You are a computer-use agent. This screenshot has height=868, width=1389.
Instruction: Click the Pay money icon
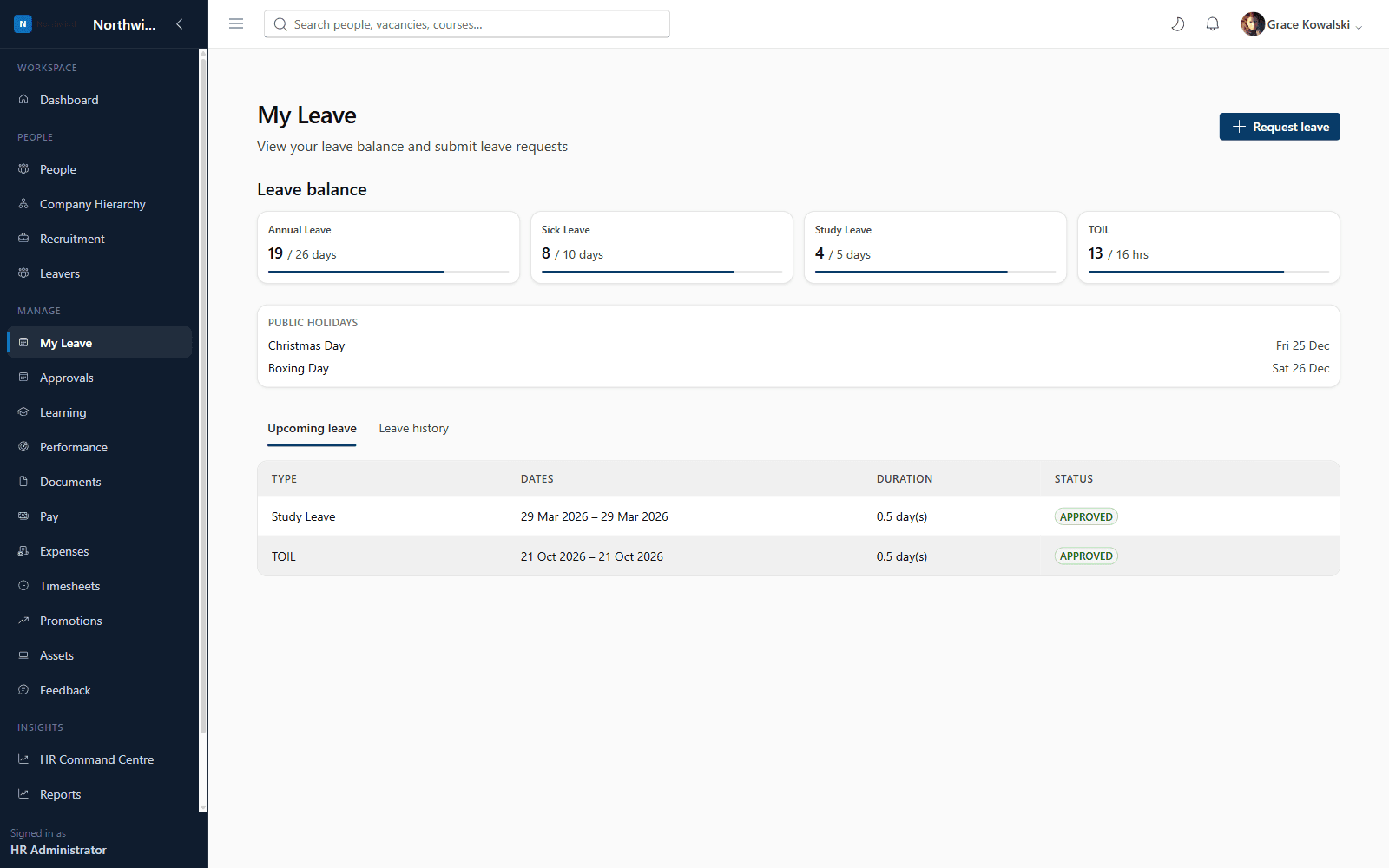[x=23, y=516]
